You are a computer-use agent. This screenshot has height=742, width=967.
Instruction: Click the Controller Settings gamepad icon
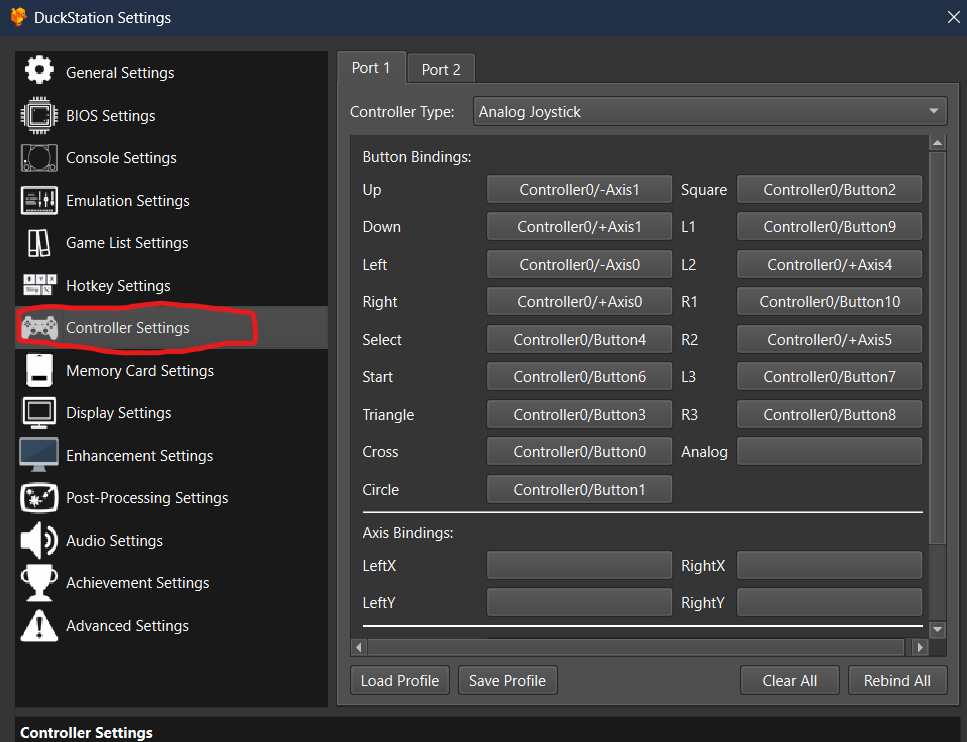39,328
